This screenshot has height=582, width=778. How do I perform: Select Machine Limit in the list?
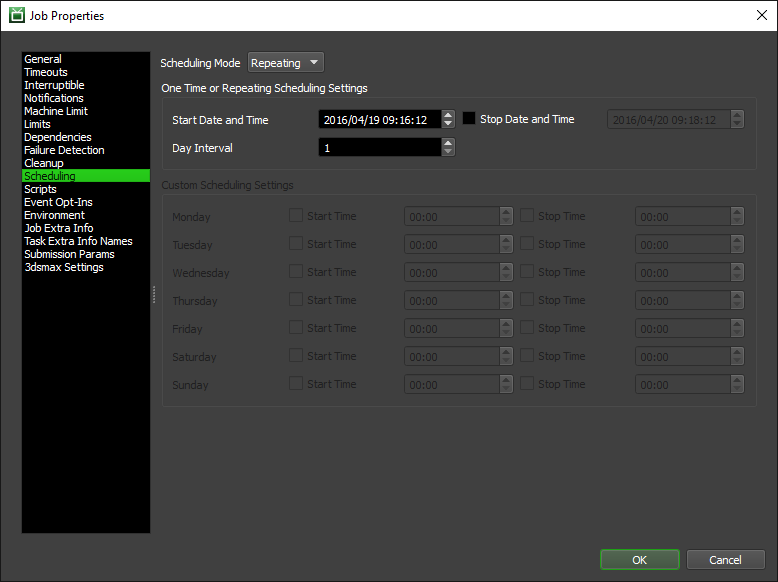tap(86, 111)
